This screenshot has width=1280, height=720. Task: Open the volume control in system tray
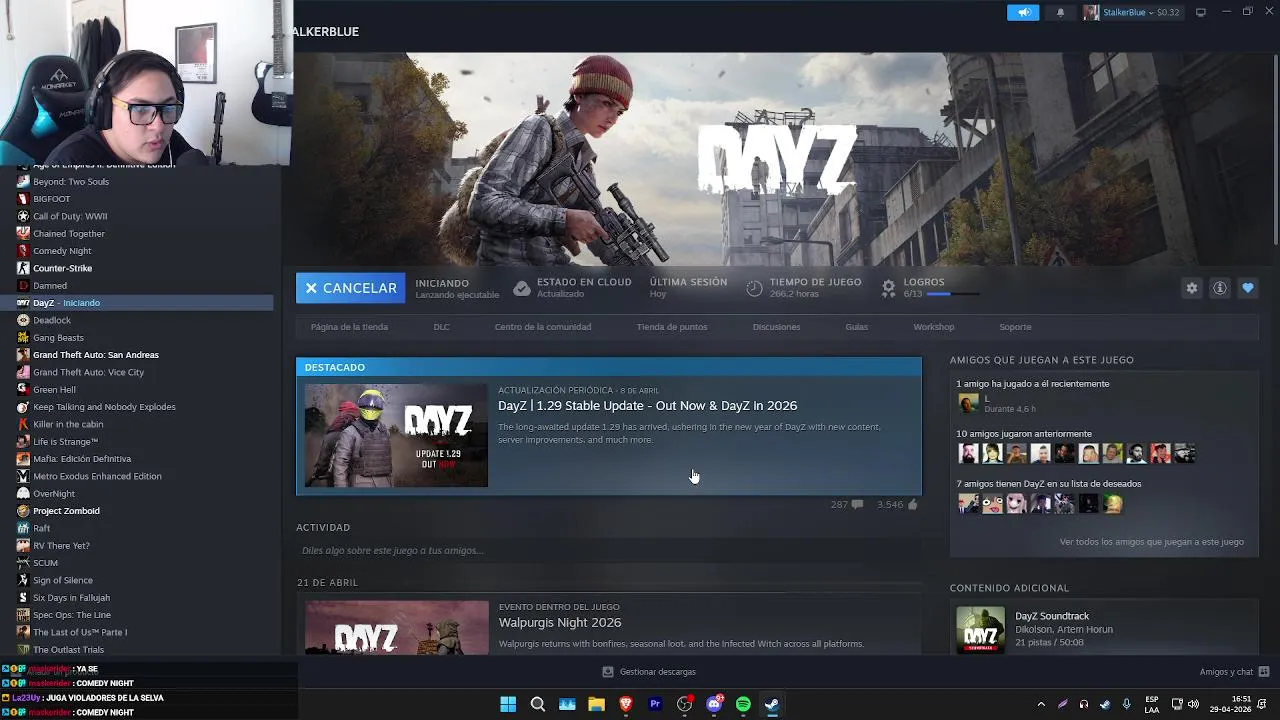(x=1193, y=704)
